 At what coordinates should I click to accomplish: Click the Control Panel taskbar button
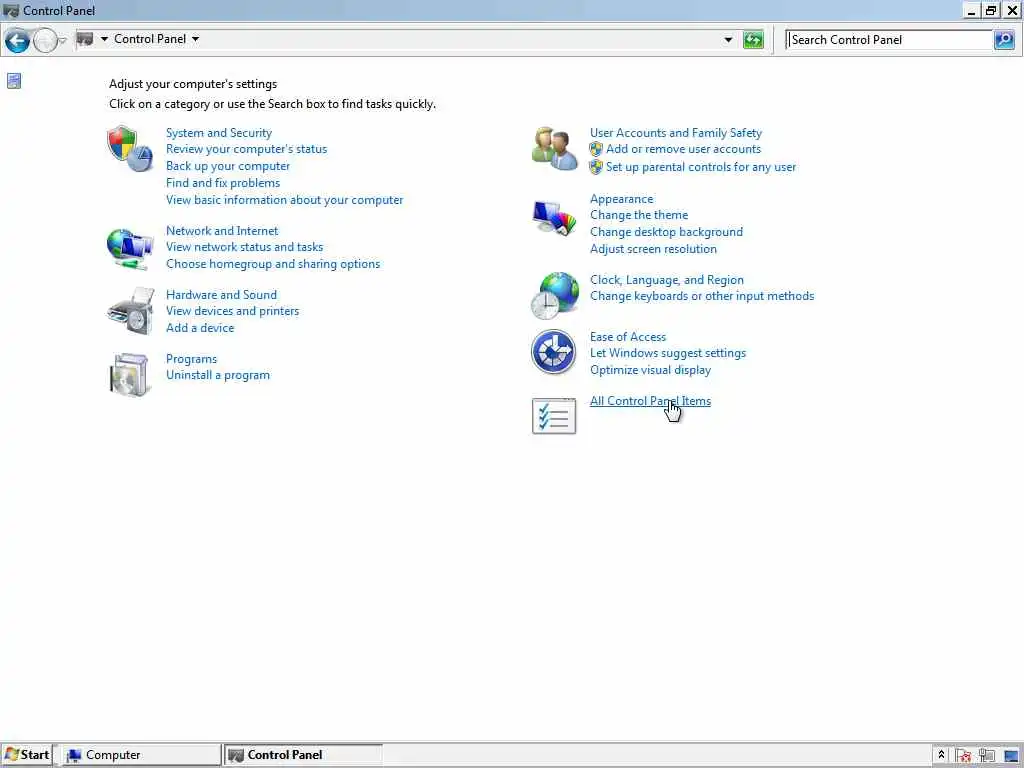pyautogui.click(x=303, y=755)
